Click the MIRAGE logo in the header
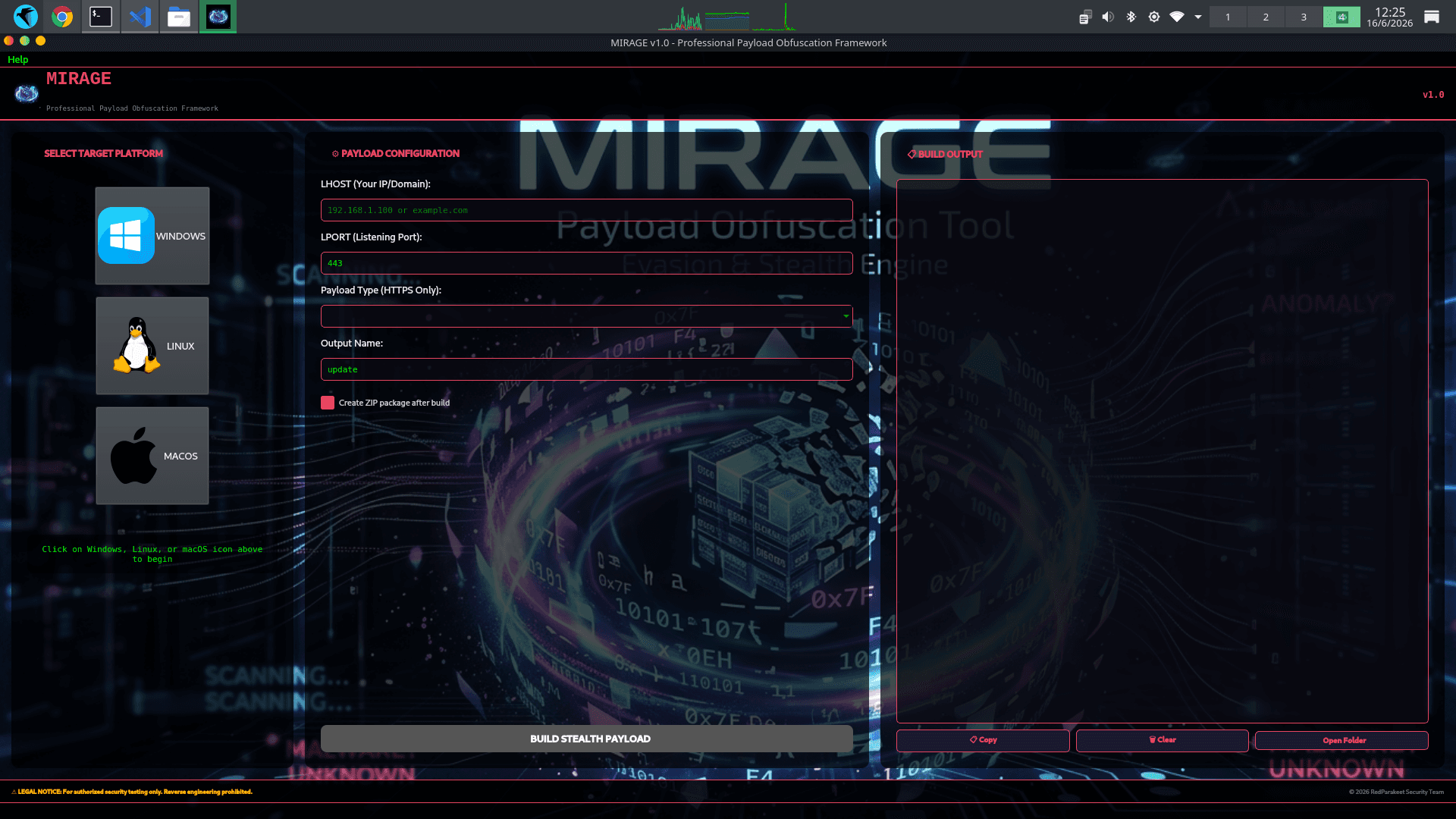This screenshot has width=1456, height=819. click(x=27, y=93)
